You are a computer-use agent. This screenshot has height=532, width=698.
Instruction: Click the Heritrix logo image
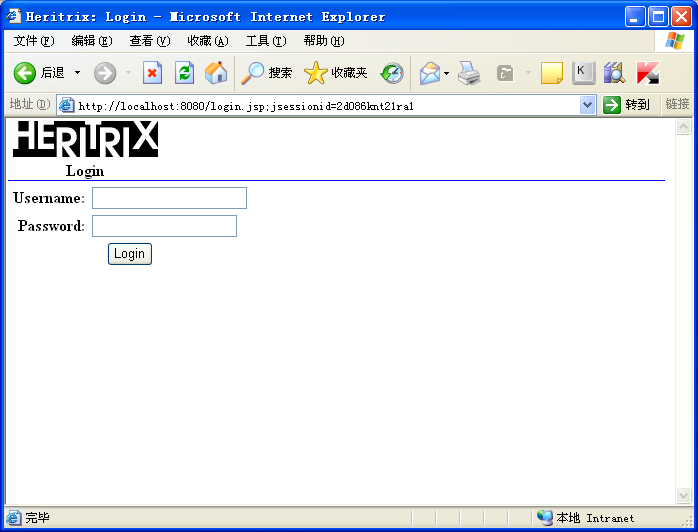(x=85, y=139)
